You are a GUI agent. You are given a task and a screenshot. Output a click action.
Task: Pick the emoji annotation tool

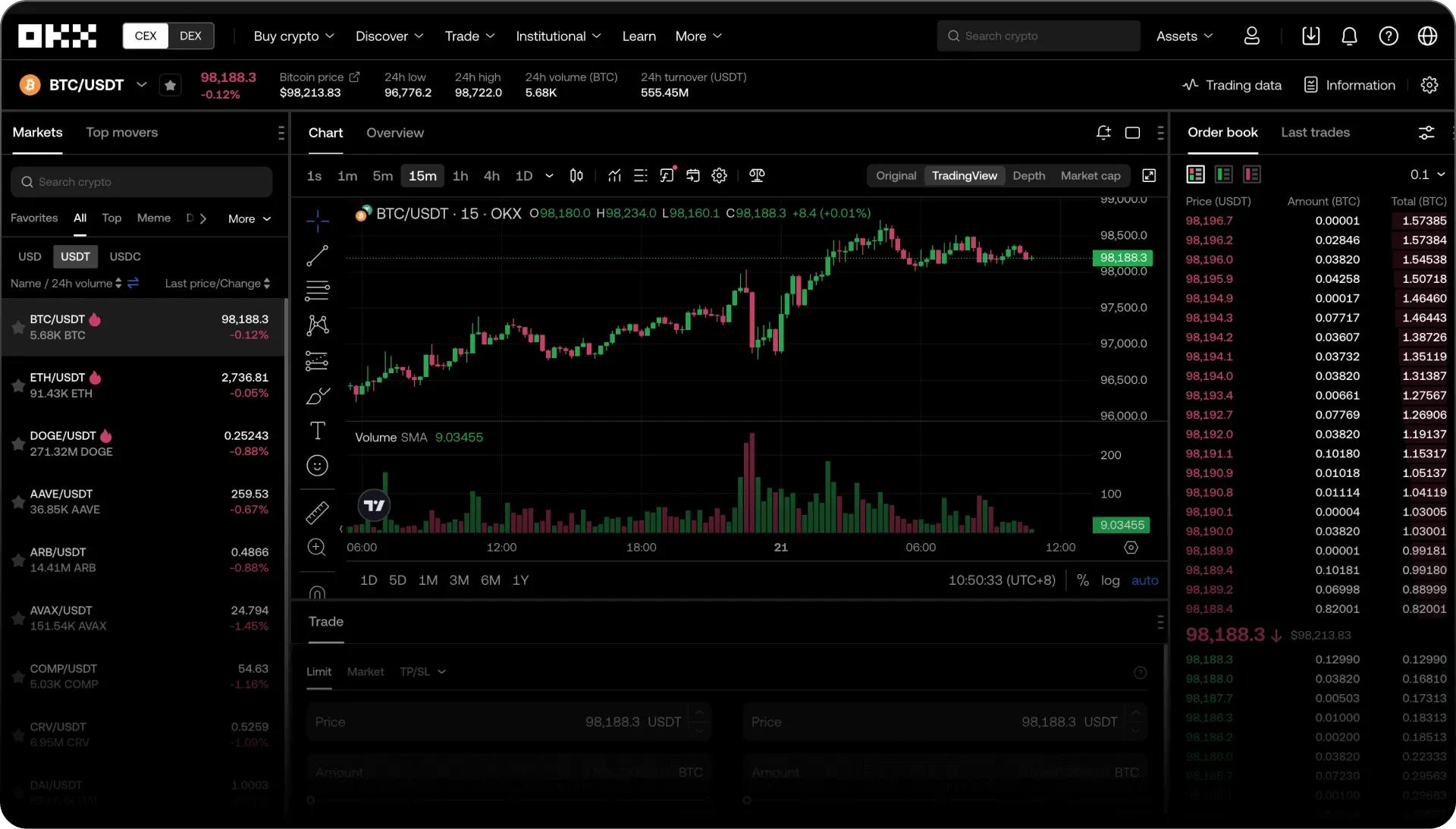pyautogui.click(x=317, y=465)
